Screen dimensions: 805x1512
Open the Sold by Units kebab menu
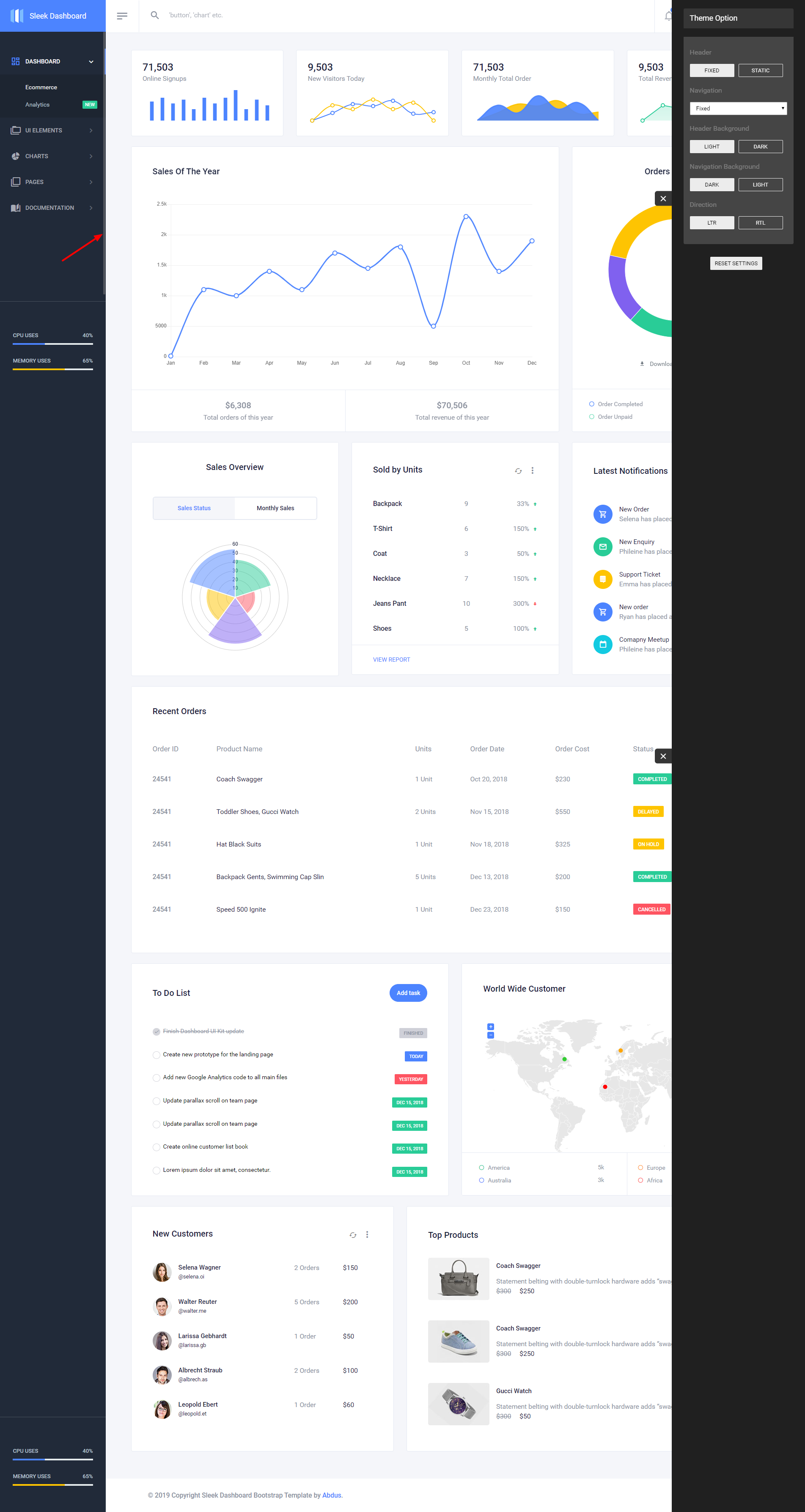(x=533, y=470)
